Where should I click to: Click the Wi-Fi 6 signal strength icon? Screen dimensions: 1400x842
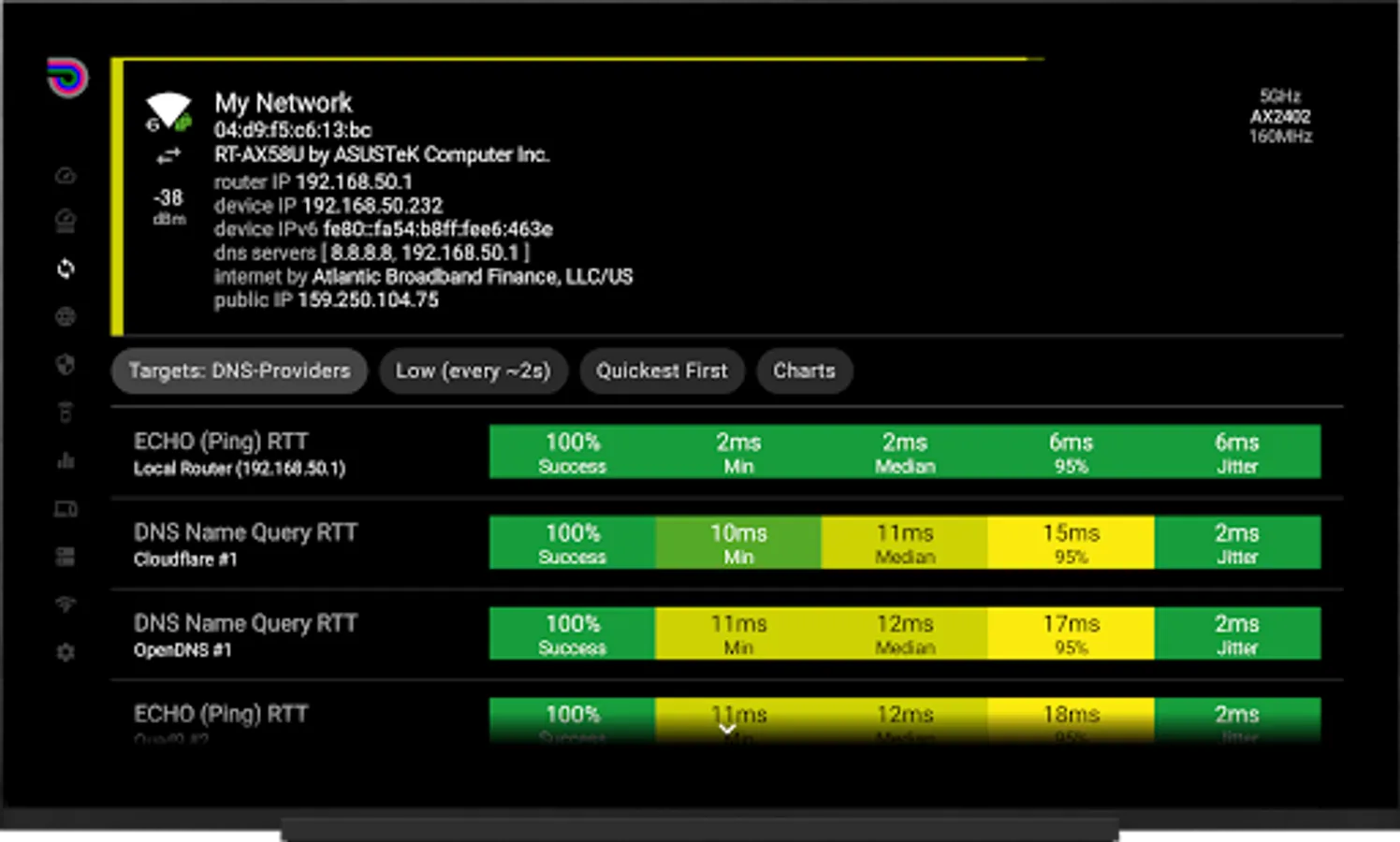pos(168,111)
